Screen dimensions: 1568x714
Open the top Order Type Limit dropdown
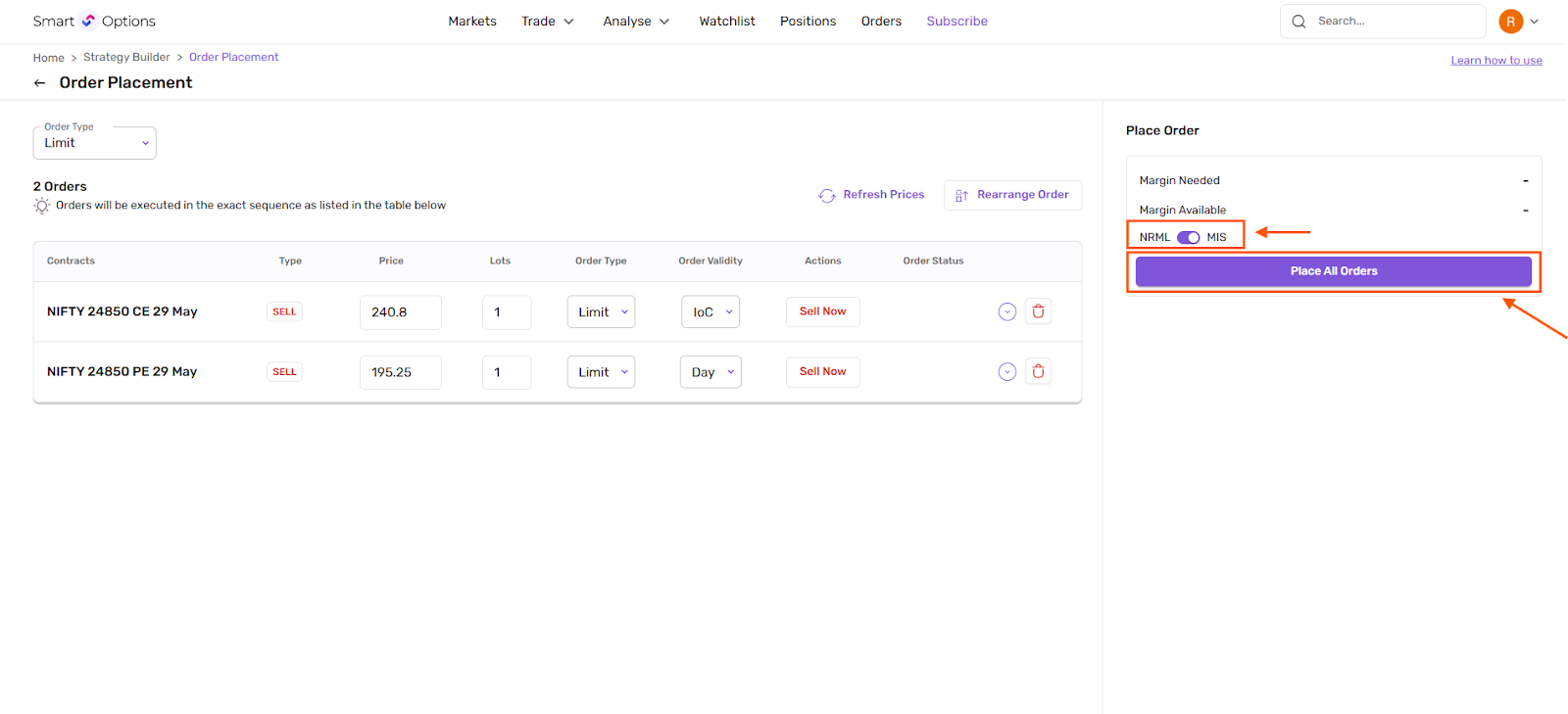click(x=95, y=143)
